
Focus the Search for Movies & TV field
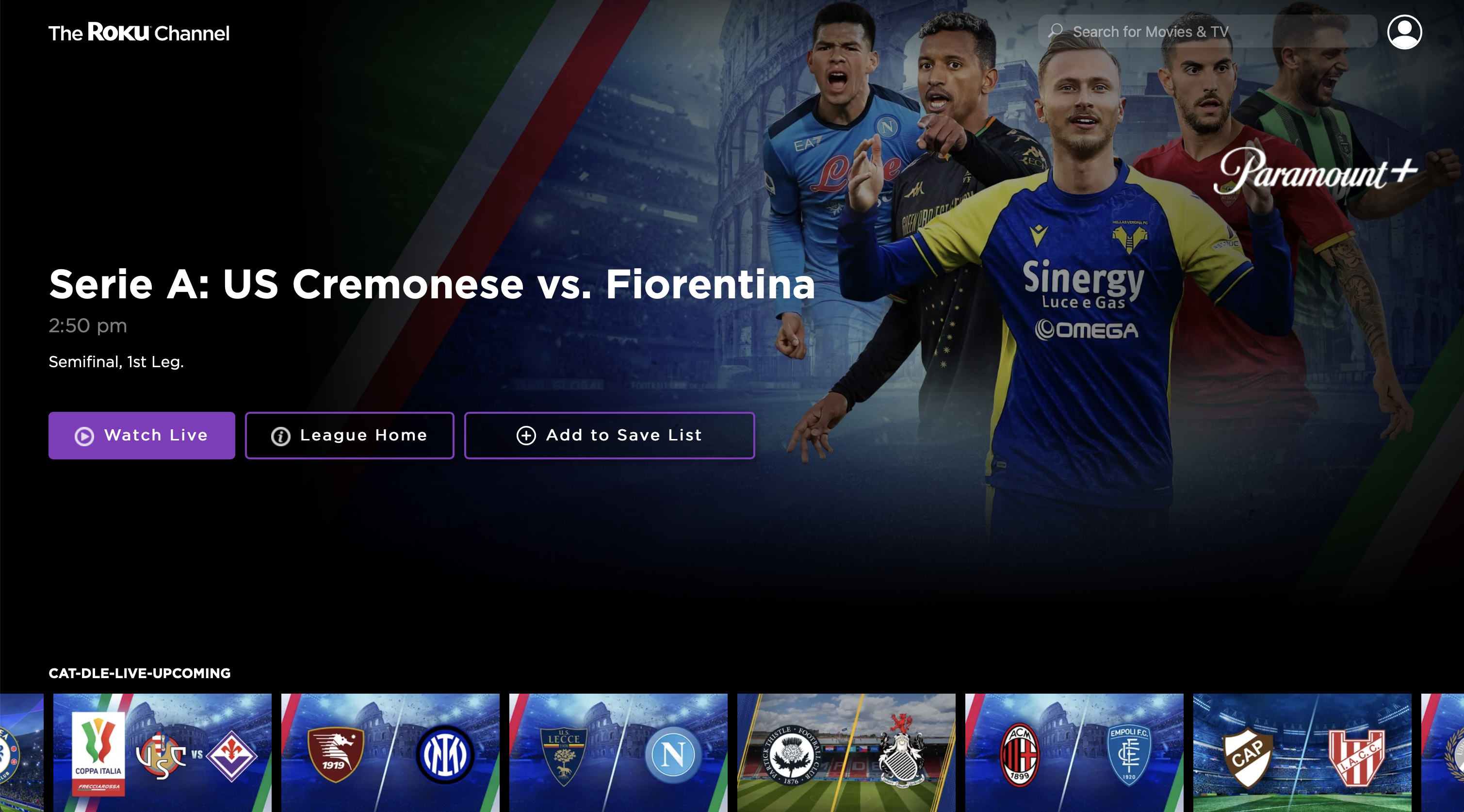tap(1206, 31)
